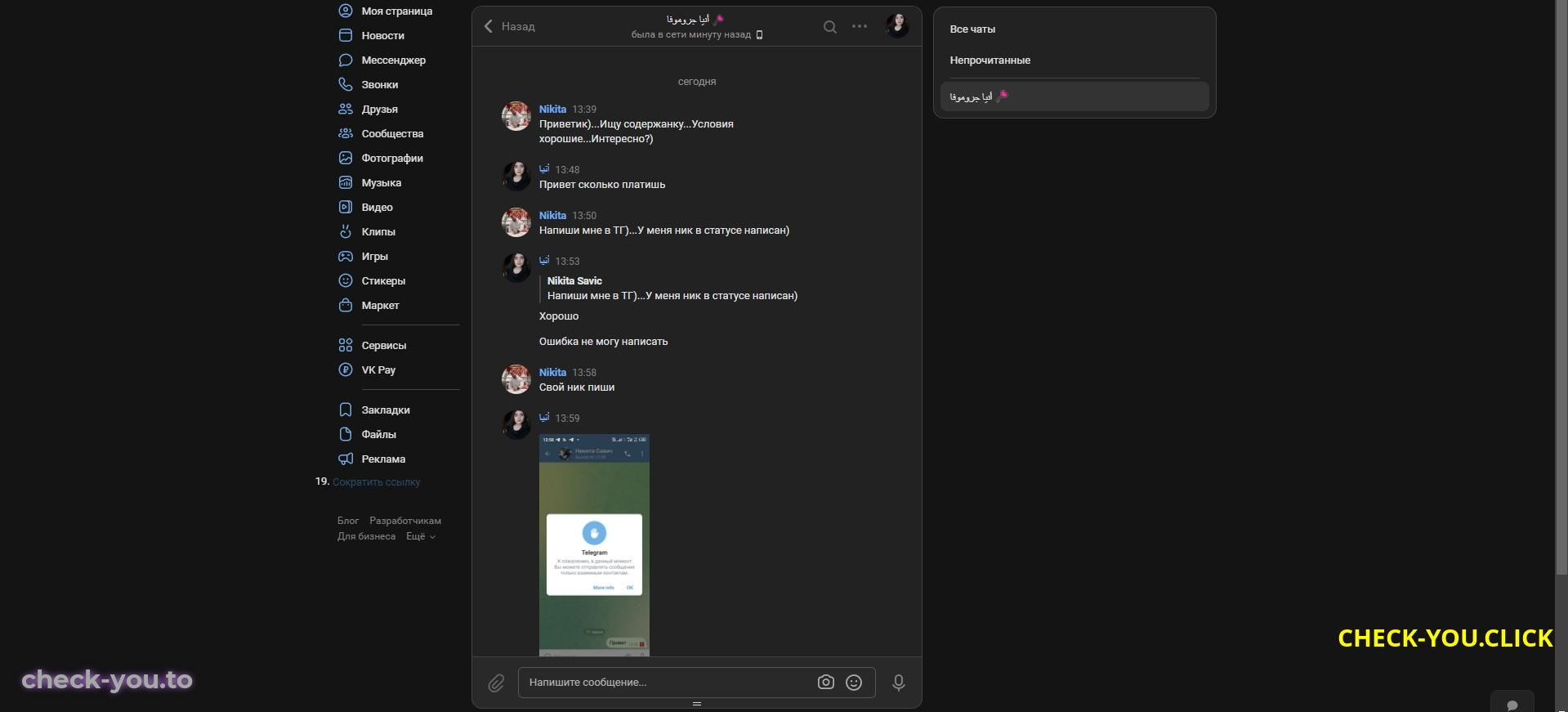This screenshot has width=1568, height=712.
Task: Open Реклама megaphone icon
Action: pos(346,459)
